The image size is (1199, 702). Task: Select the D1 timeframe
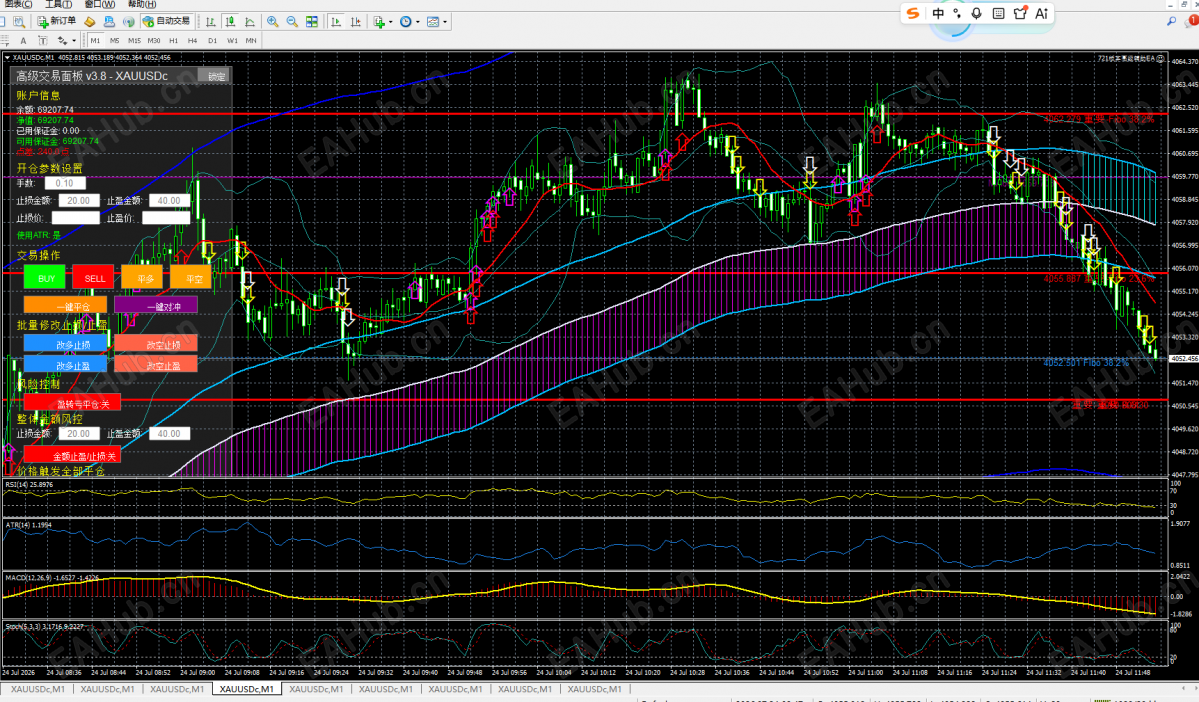click(x=213, y=41)
